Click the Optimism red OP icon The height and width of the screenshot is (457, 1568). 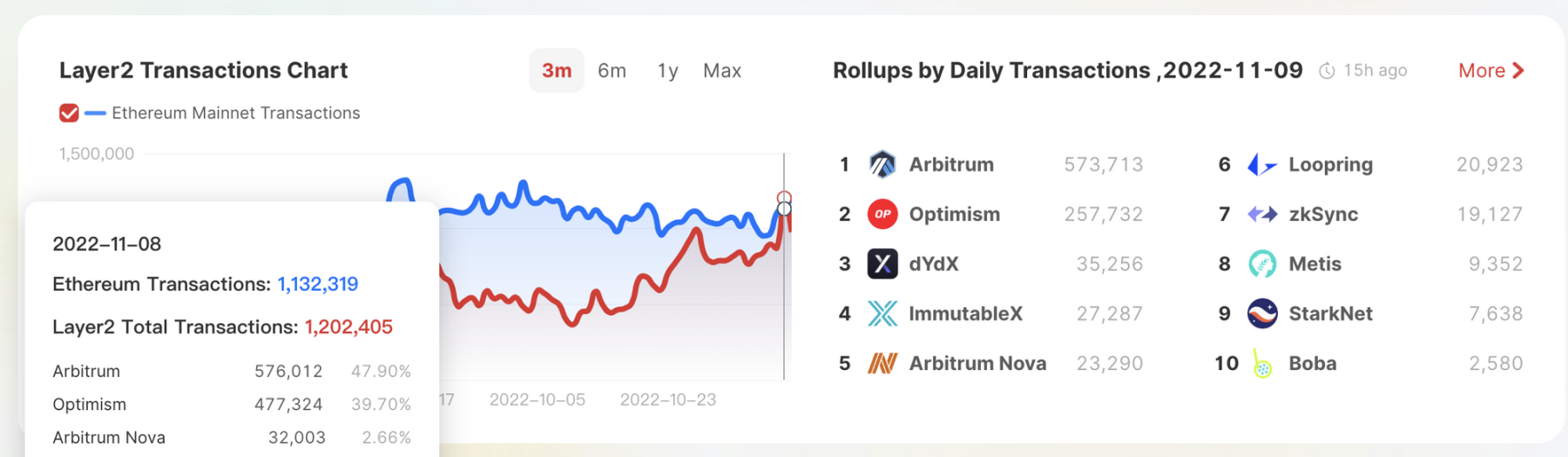[882, 214]
